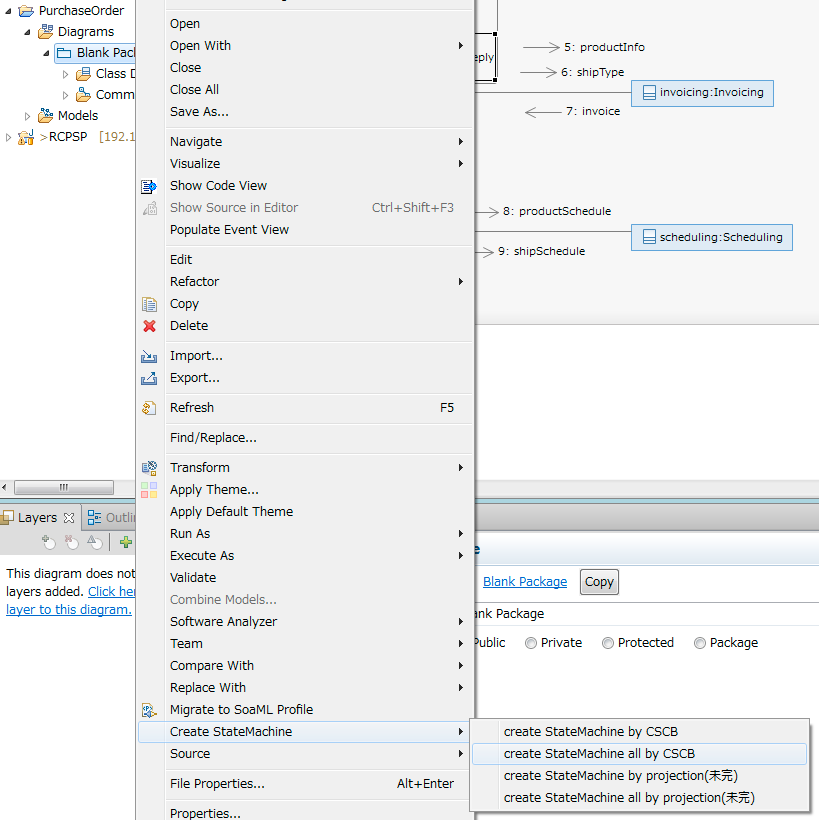Switch to the Layers tab
819x820 pixels.
(x=37, y=518)
